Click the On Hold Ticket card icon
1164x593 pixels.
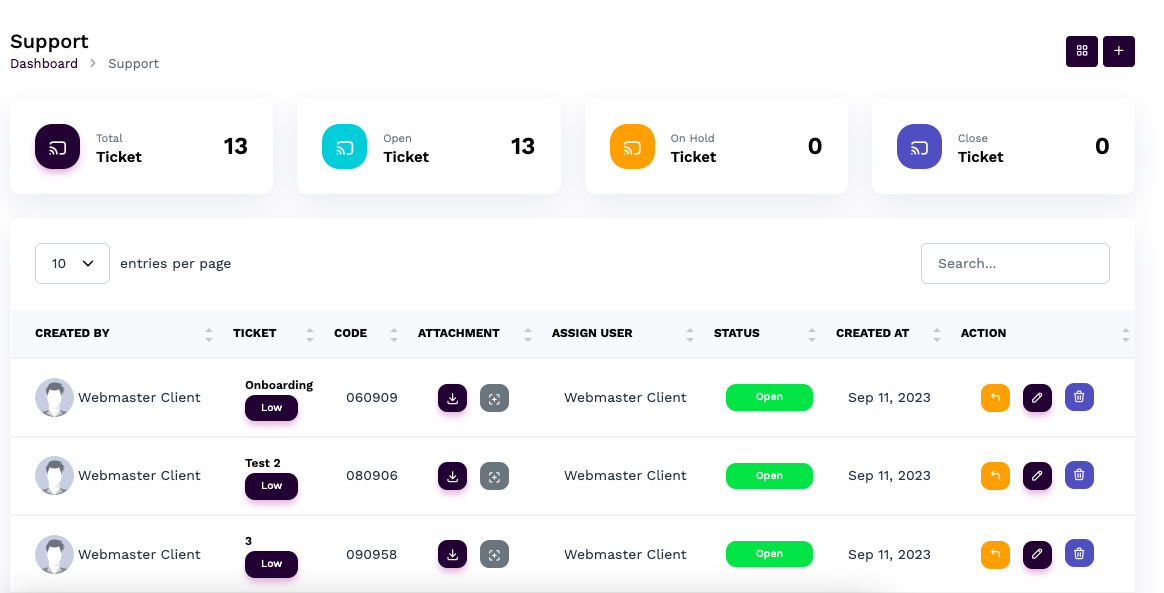tap(631, 146)
